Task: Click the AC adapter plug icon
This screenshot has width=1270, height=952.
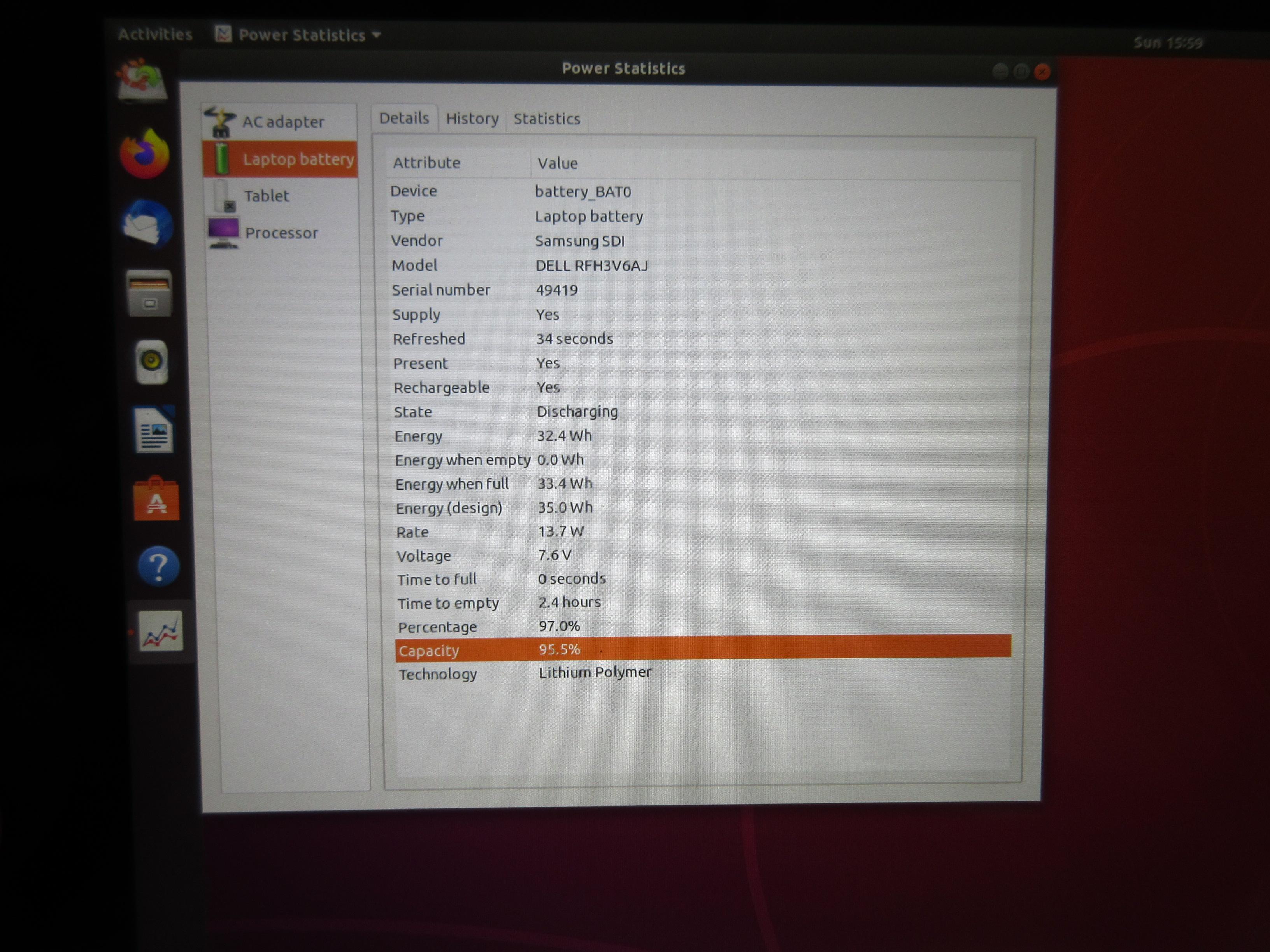Action: tap(220, 122)
